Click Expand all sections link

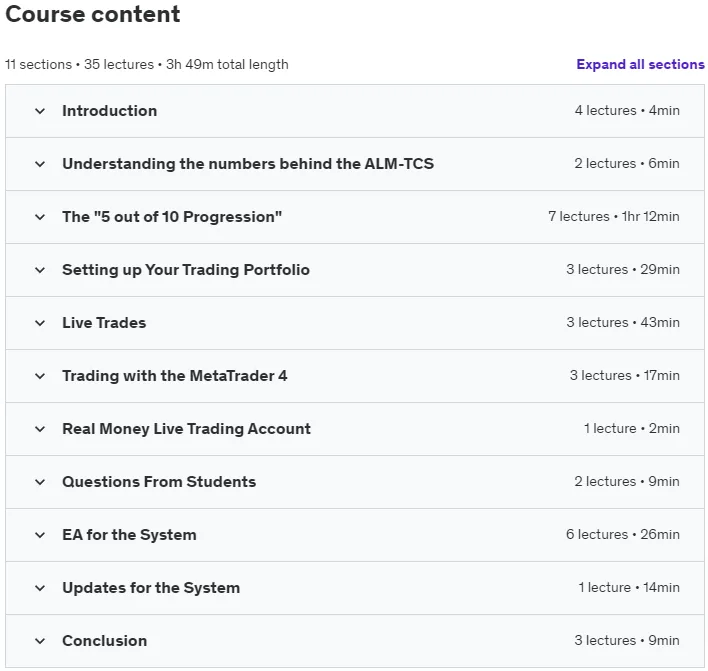click(640, 65)
